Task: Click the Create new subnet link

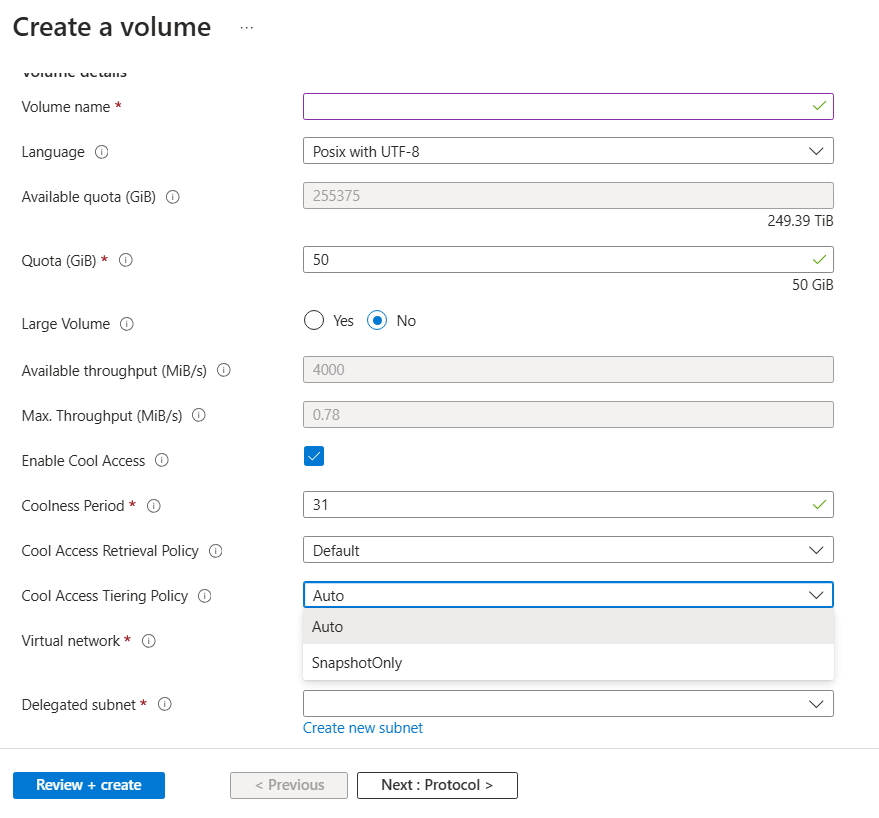Action: coord(363,728)
